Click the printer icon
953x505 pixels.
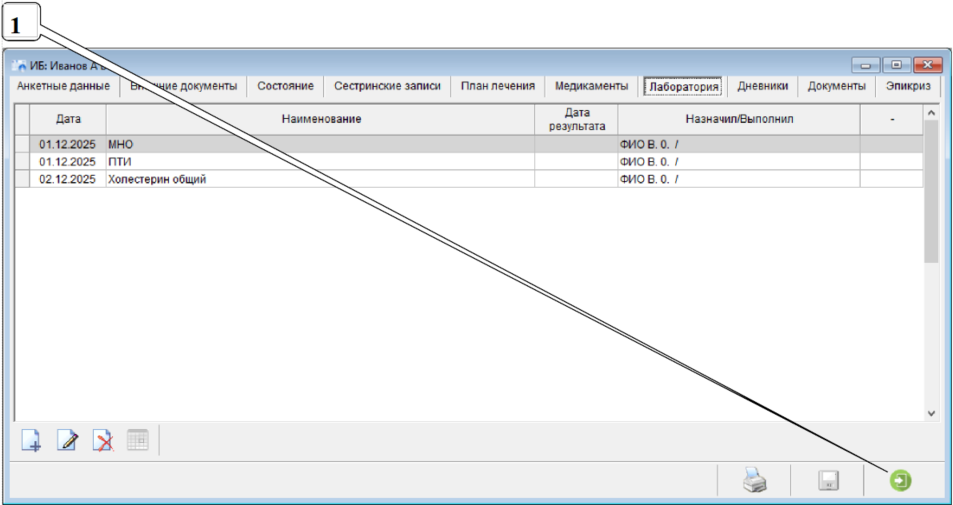[x=754, y=481]
